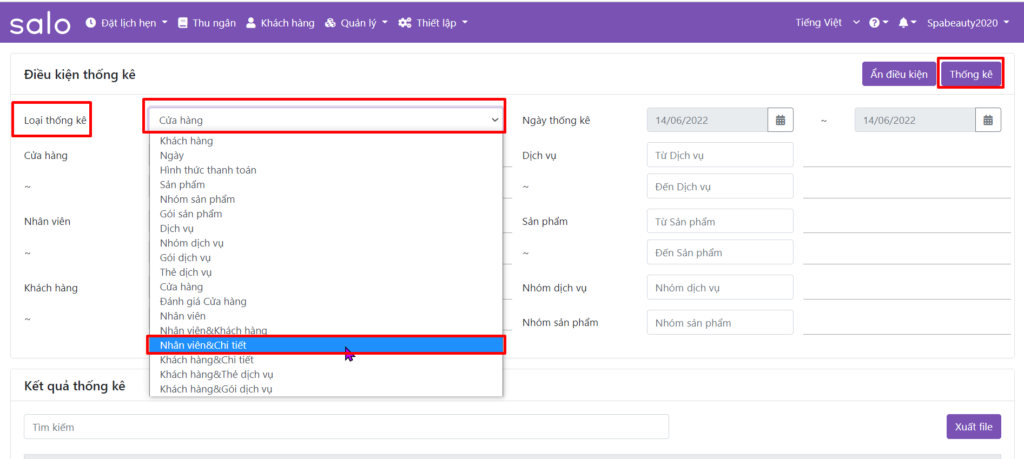Click the Thống kê button
The height and width of the screenshot is (459, 1024).
(x=971, y=74)
